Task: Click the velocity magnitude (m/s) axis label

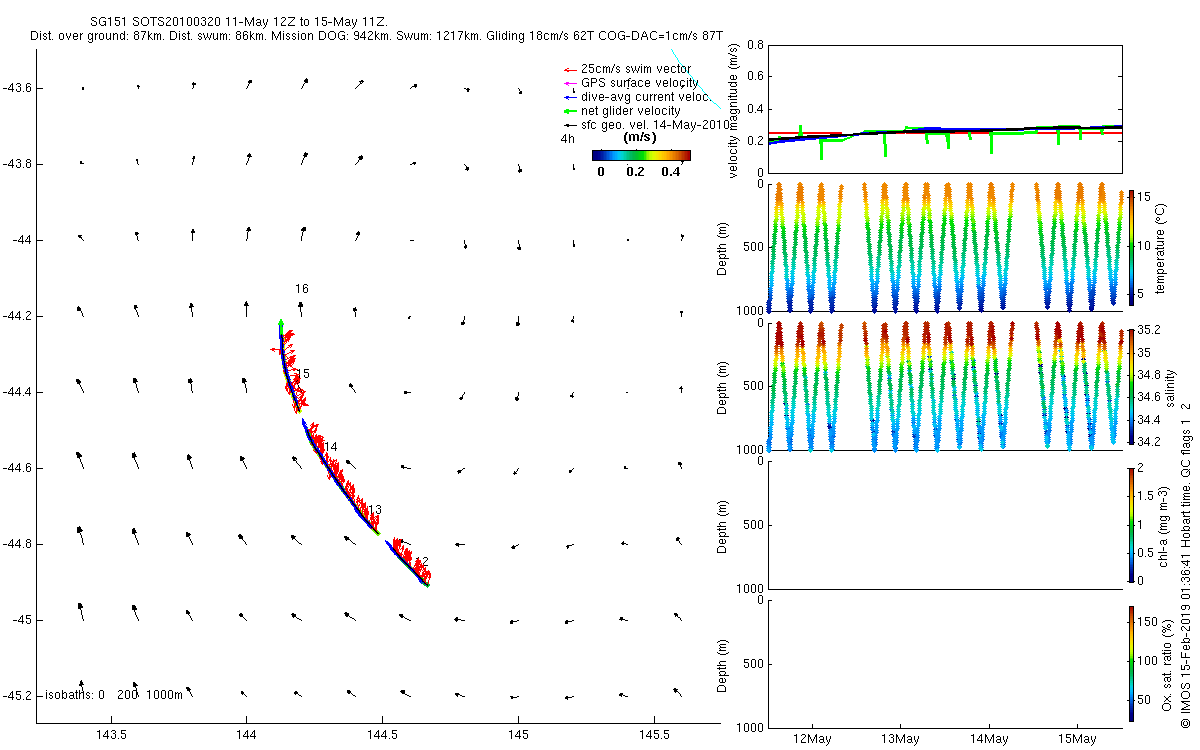Action: coord(733,111)
